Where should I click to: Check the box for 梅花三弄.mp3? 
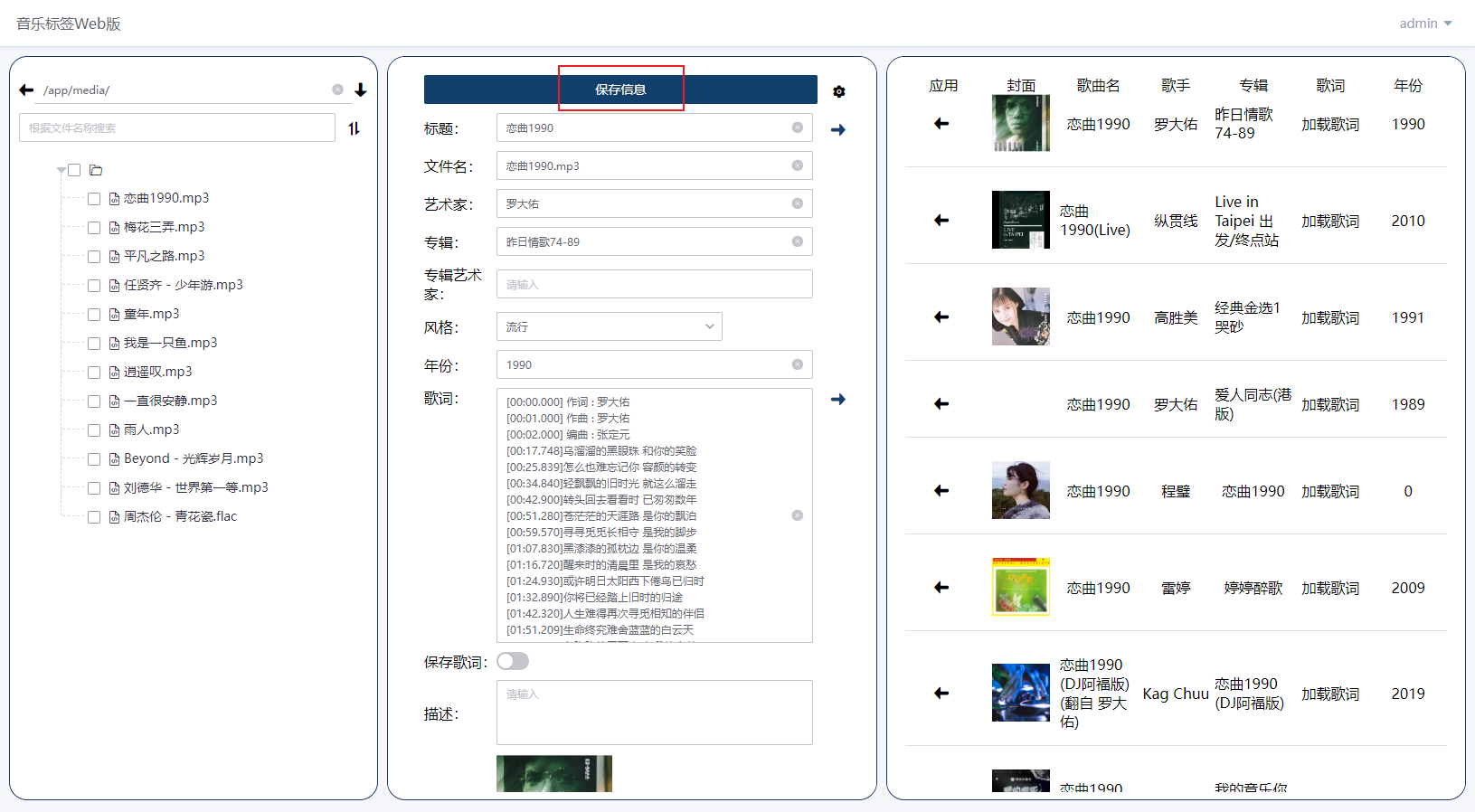pyautogui.click(x=94, y=228)
